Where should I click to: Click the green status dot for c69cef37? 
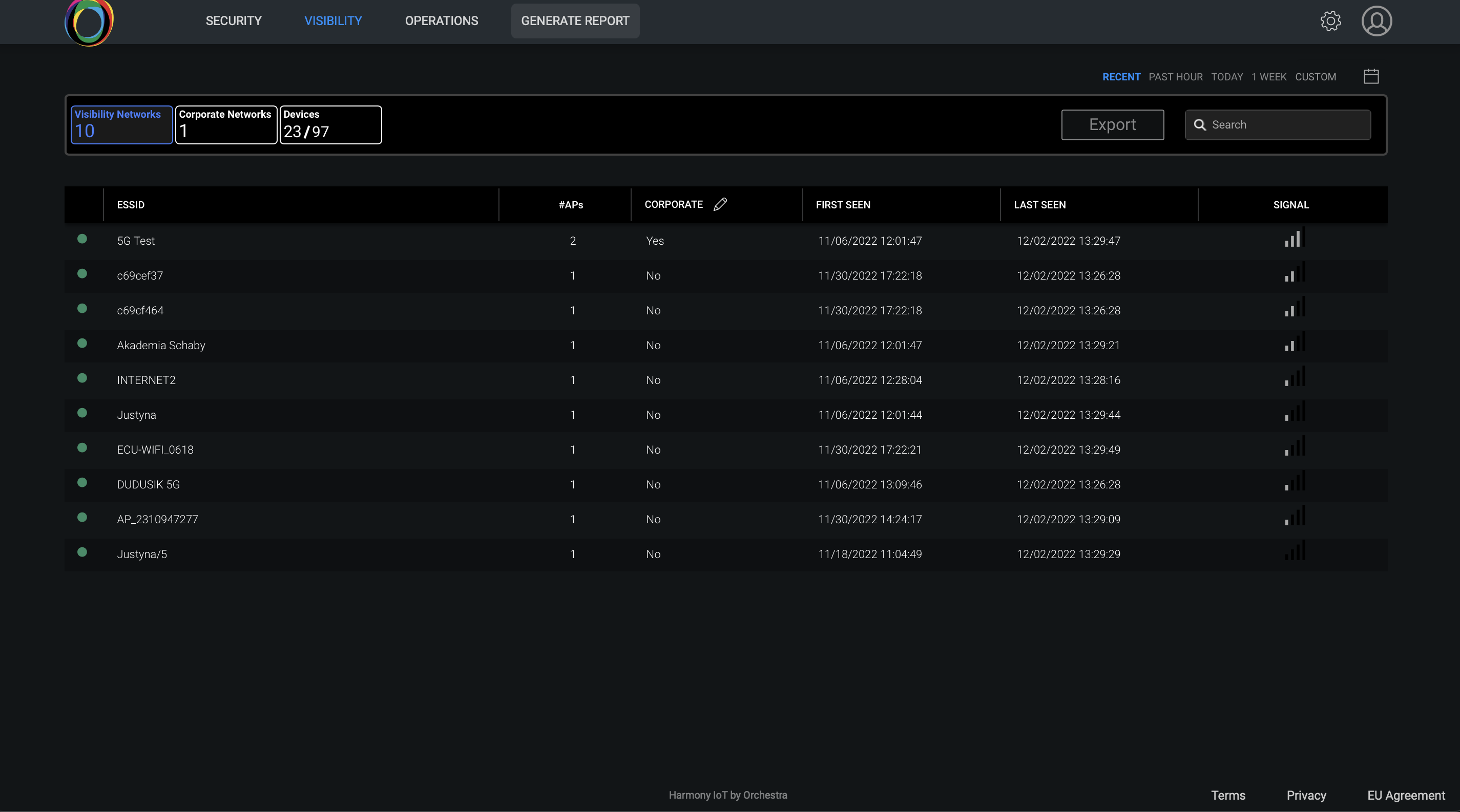tap(82, 274)
